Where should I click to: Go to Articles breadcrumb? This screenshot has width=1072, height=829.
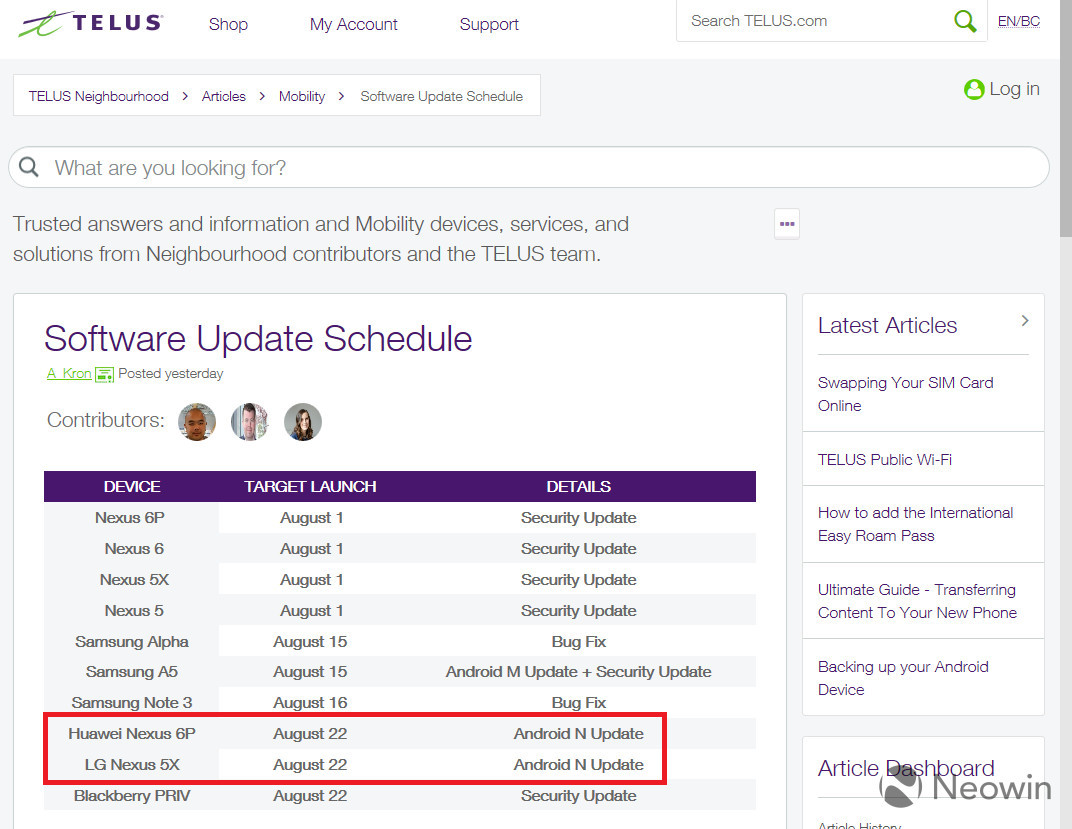pyautogui.click(x=224, y=96)
